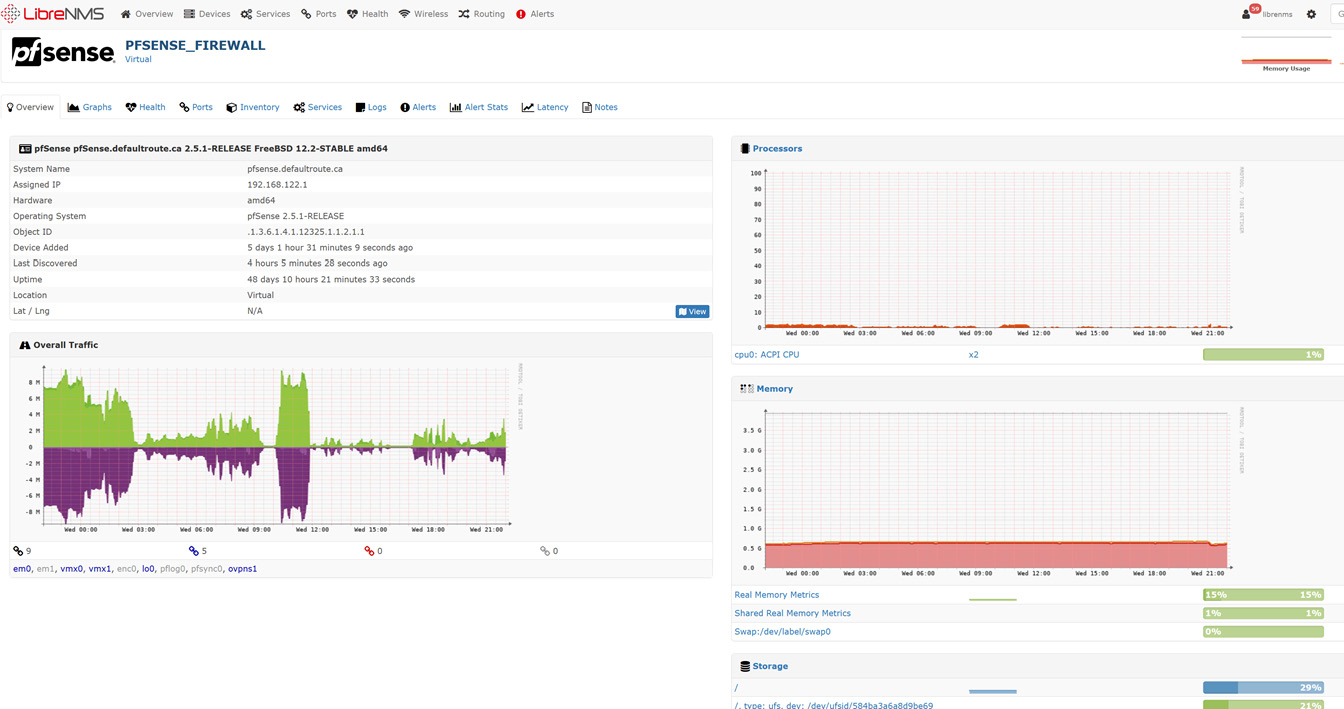The image size is (1344, 709).
Task: Click the cpu0 1% usage bar
Action: click(1263, 355)
